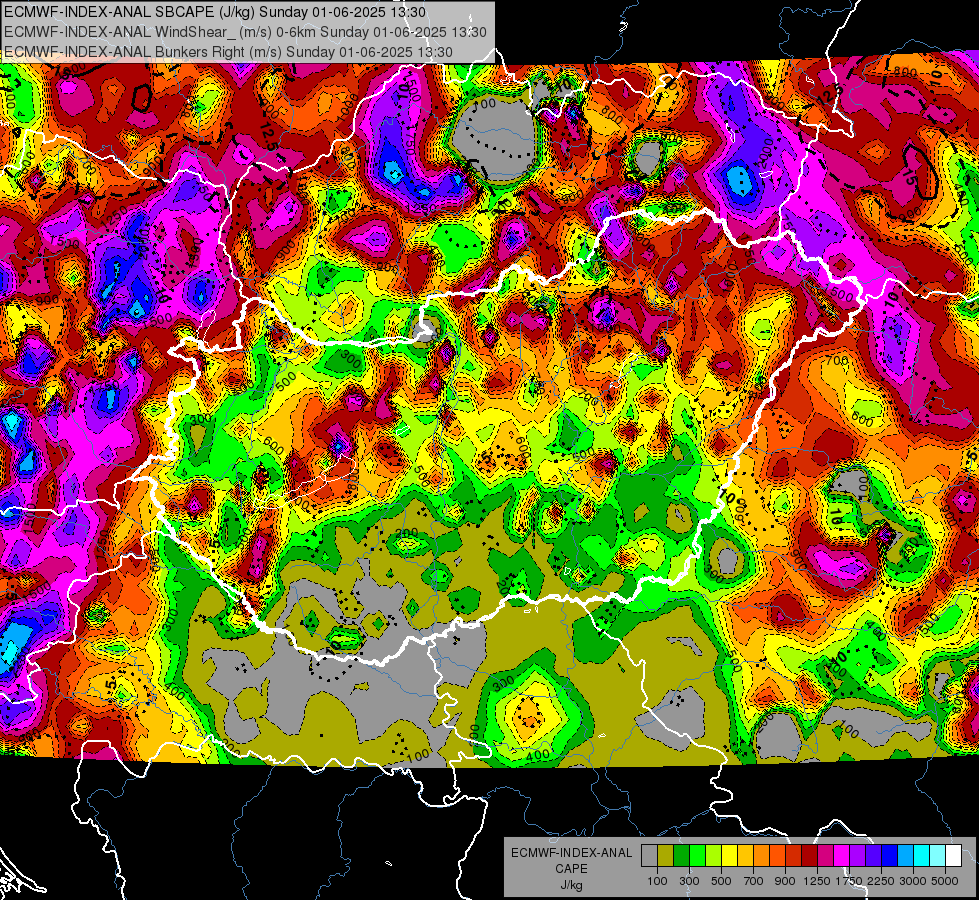This screenshot has width=979, height=900.
Task: Select the Bunkers Right (m/s) header line
Action: (228, 52)
